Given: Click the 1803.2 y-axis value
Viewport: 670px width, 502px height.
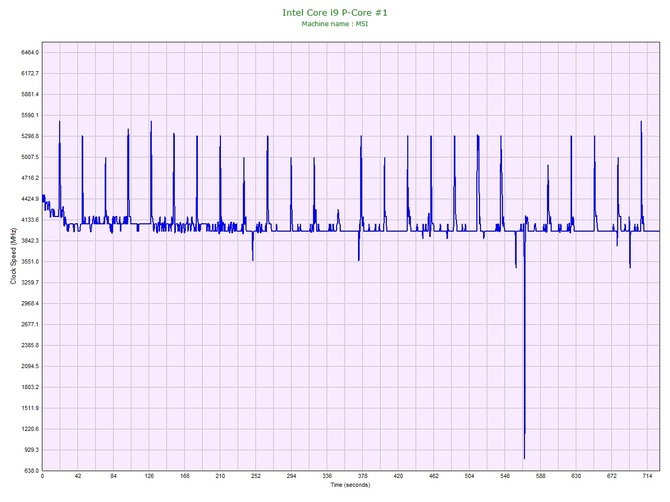Looking at the screenshot, I should pos(30,388).
